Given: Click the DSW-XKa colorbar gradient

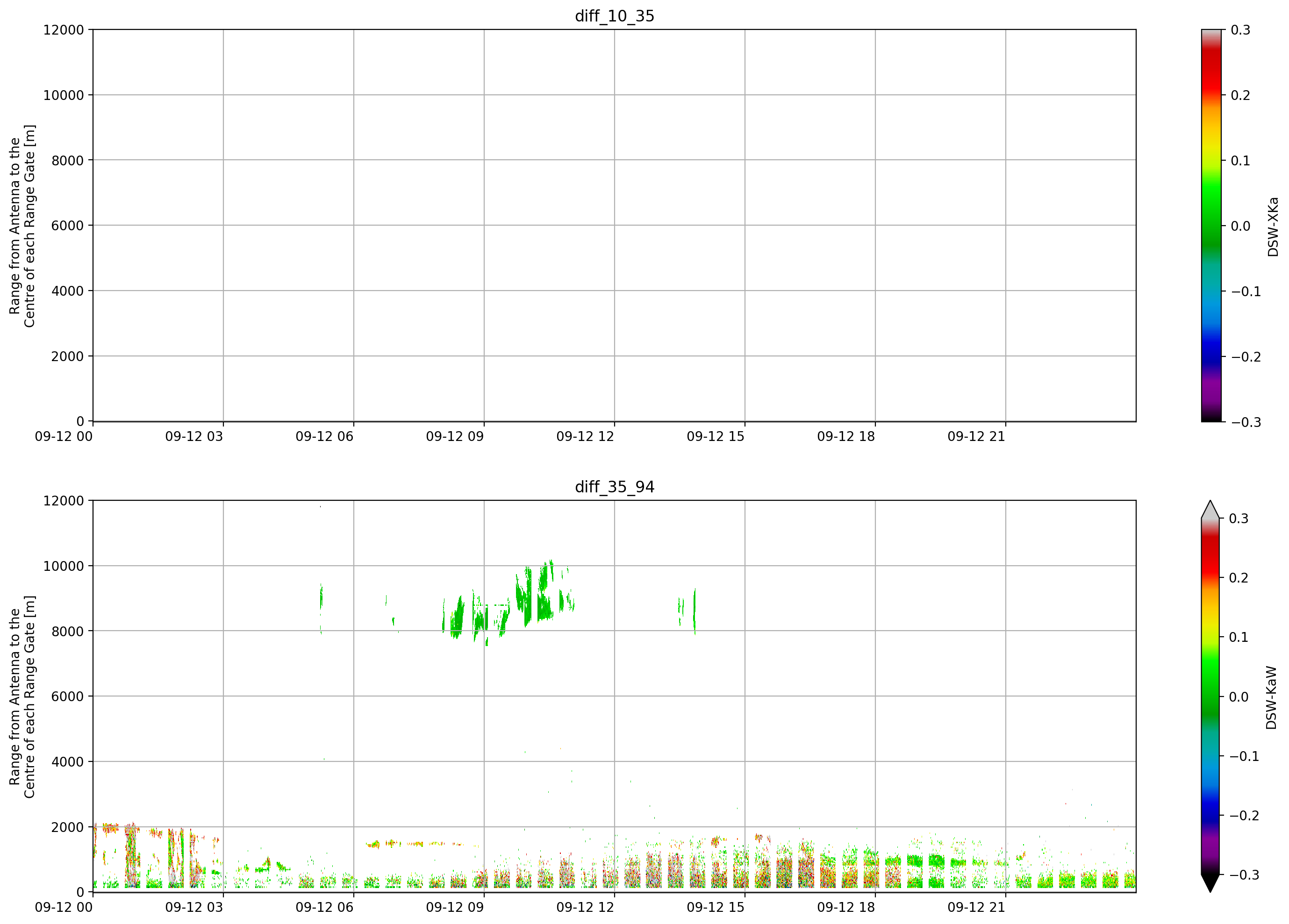Looking at the screenshot, I should coord(1211,226).
